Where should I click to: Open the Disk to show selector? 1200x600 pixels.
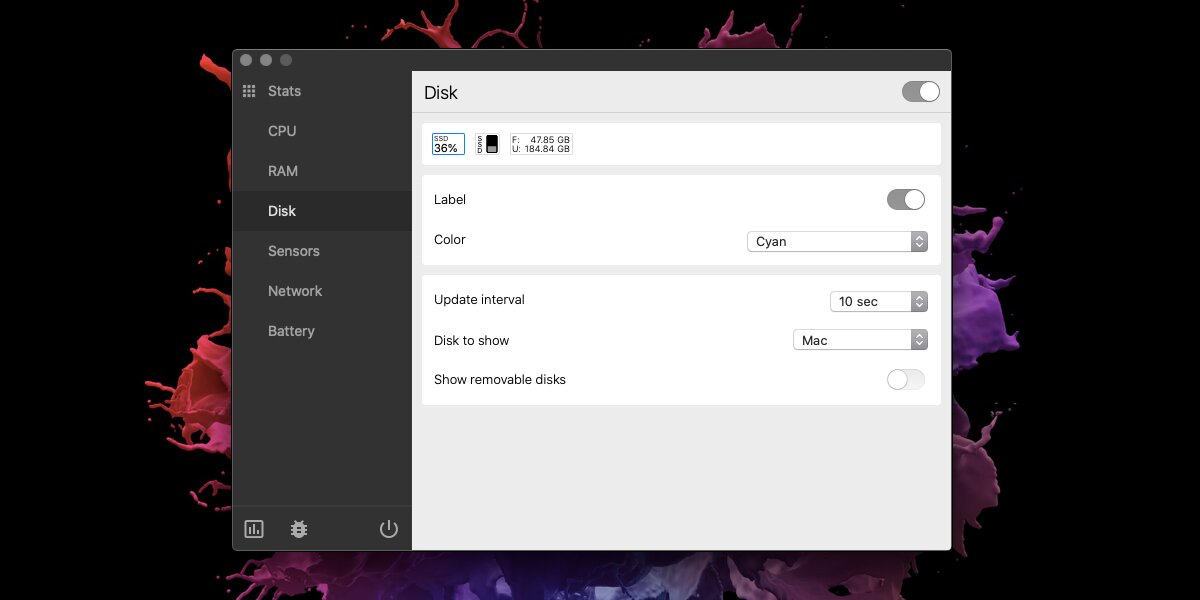coord(860,339)
